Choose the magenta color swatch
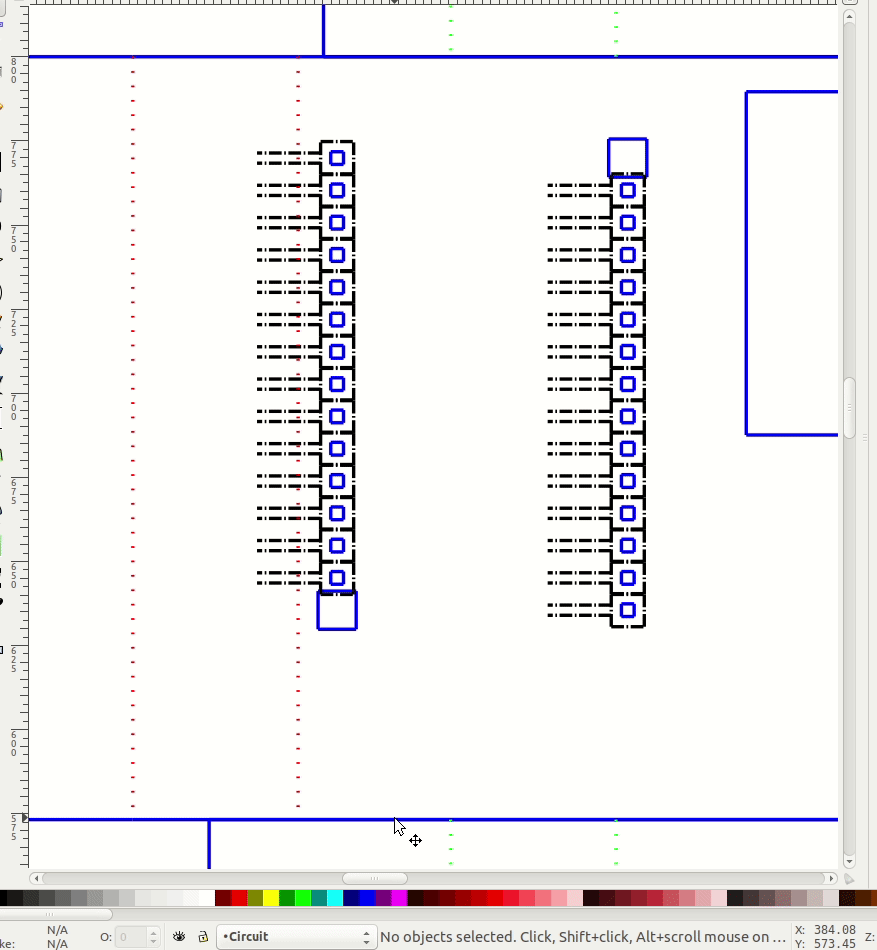 pos(399,898)
